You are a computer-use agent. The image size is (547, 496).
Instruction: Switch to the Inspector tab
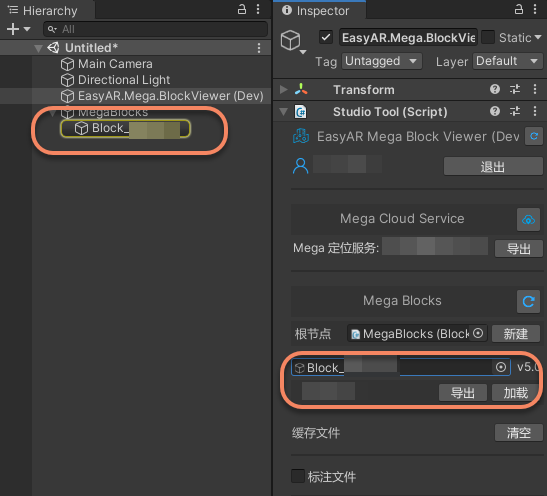click(319, 10)
